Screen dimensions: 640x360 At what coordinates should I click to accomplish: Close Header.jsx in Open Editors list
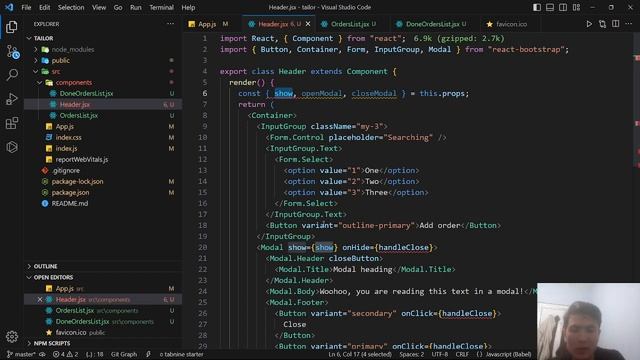(x=40, y=300)
